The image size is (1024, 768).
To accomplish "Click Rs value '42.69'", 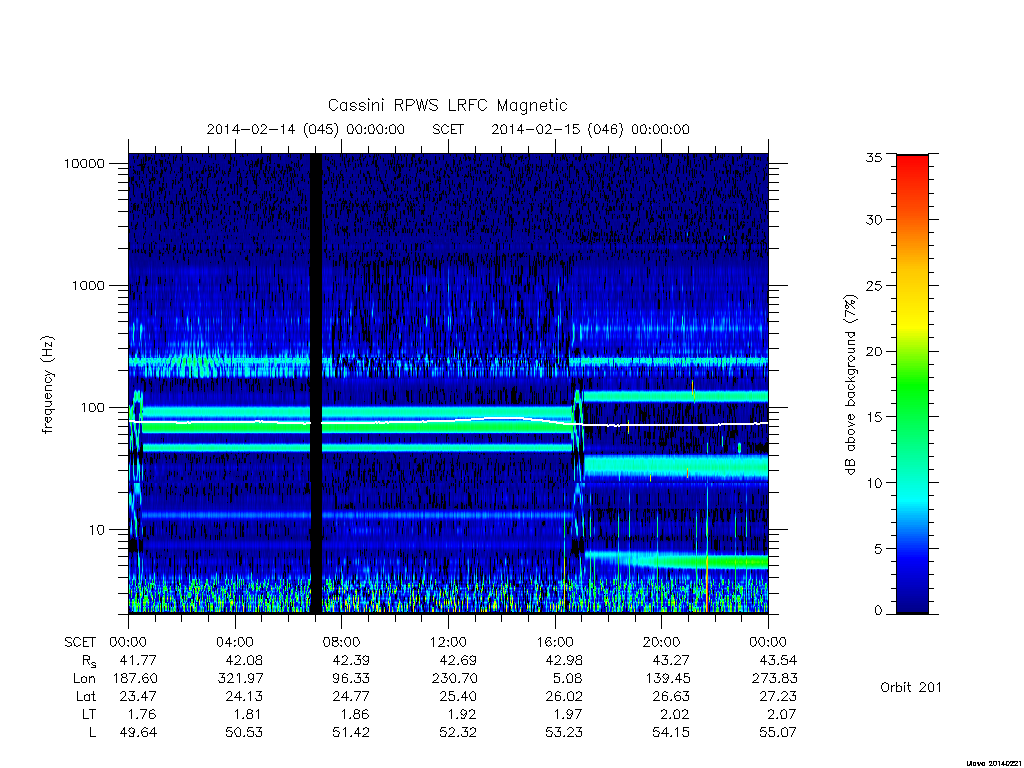I will pos(458,660).
